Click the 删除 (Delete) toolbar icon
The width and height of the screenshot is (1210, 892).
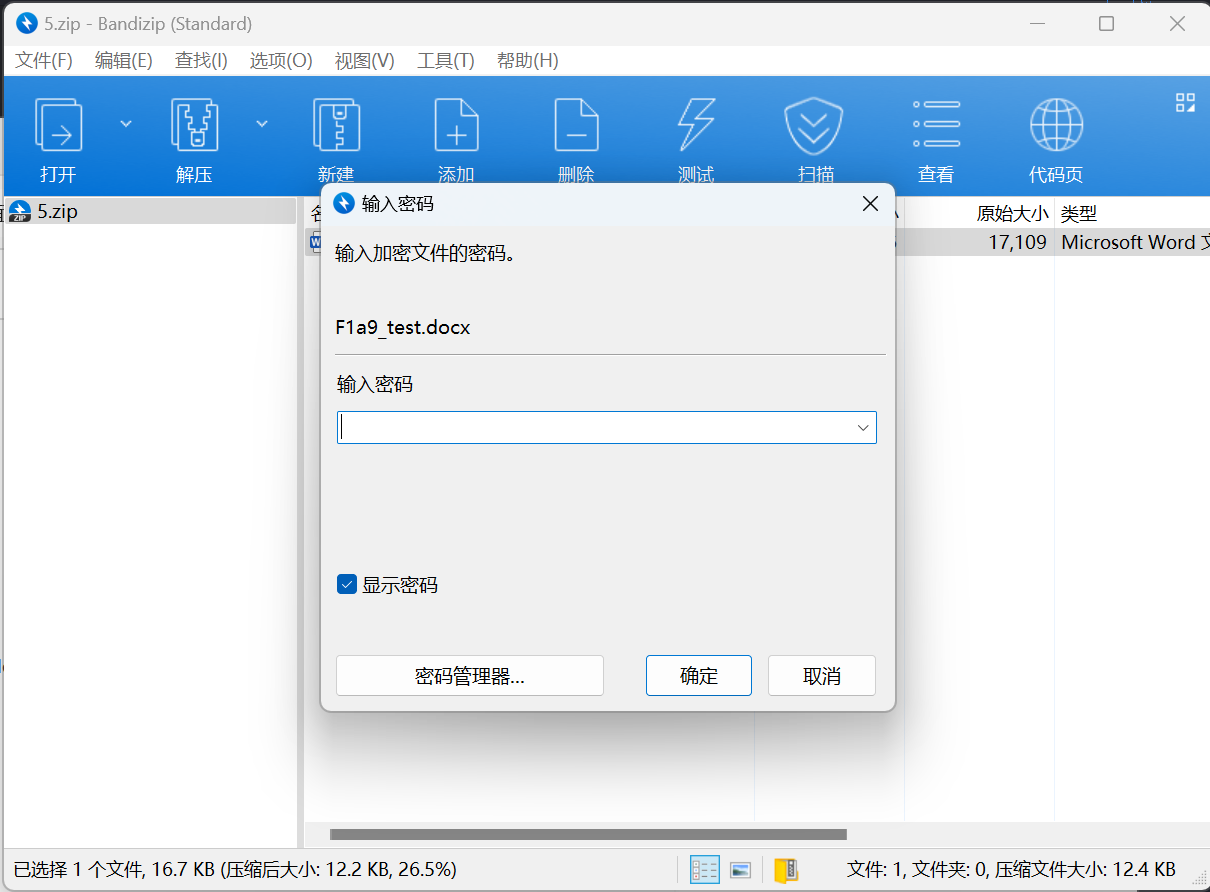click(x=576, y=125)
